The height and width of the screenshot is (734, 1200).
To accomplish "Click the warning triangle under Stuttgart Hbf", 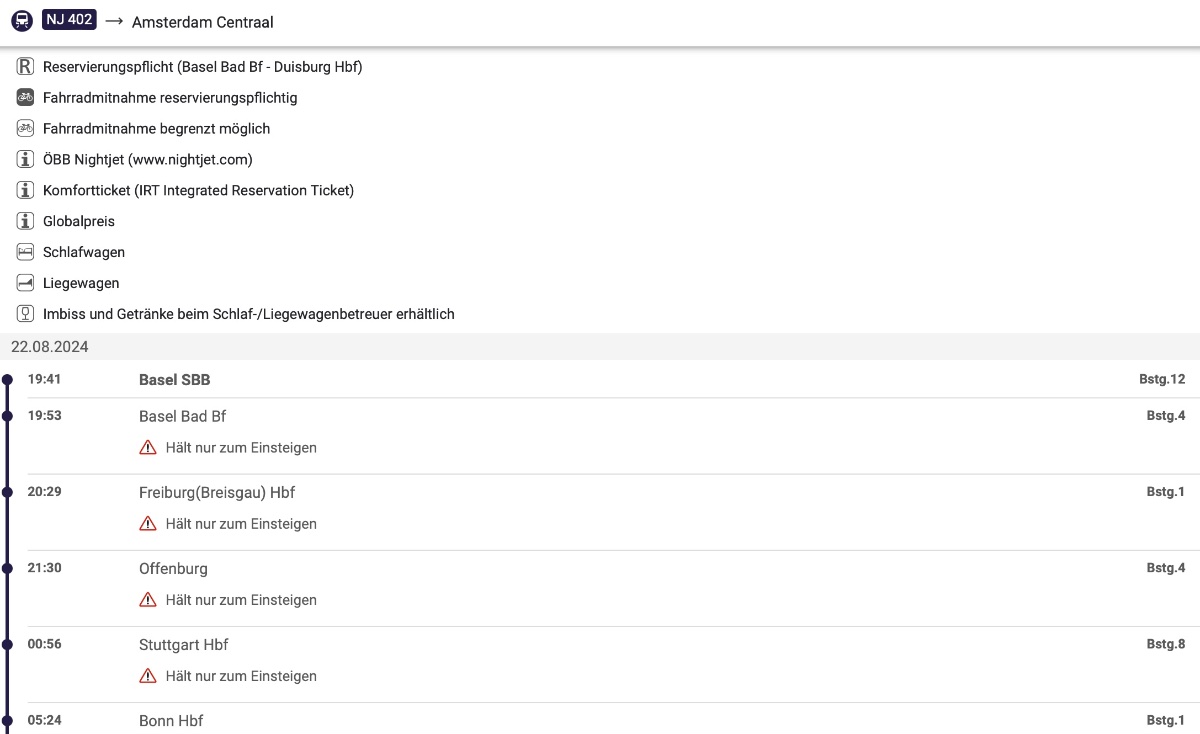I will [x=148, y=676].
